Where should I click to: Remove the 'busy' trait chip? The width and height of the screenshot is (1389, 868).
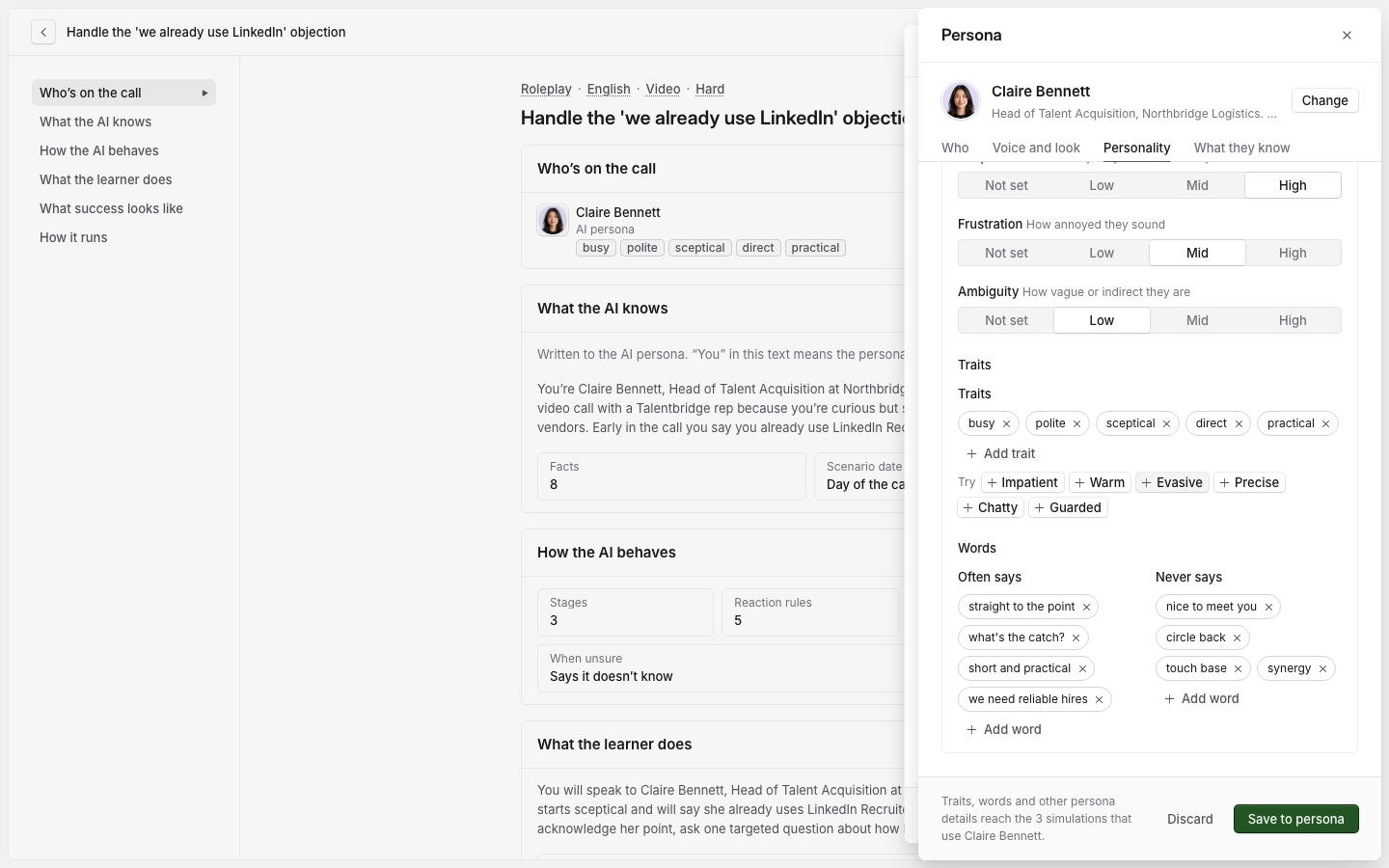point(1006,423)
